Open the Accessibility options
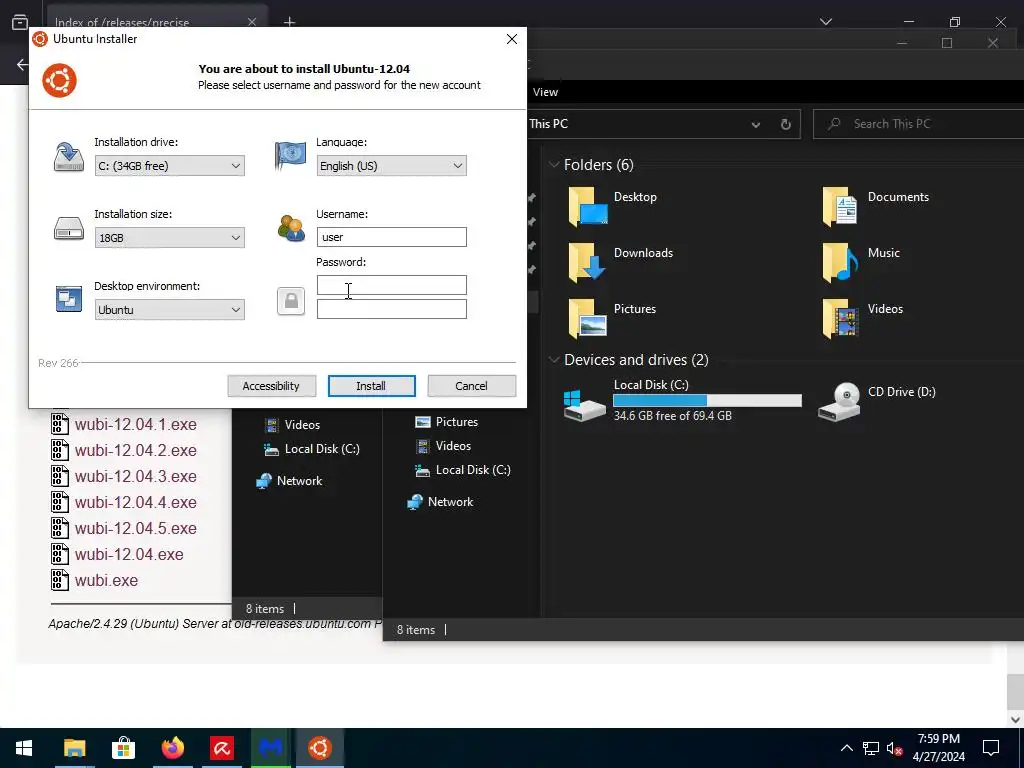The width and height of the screenshot is (1024, 768). point(271,385)
